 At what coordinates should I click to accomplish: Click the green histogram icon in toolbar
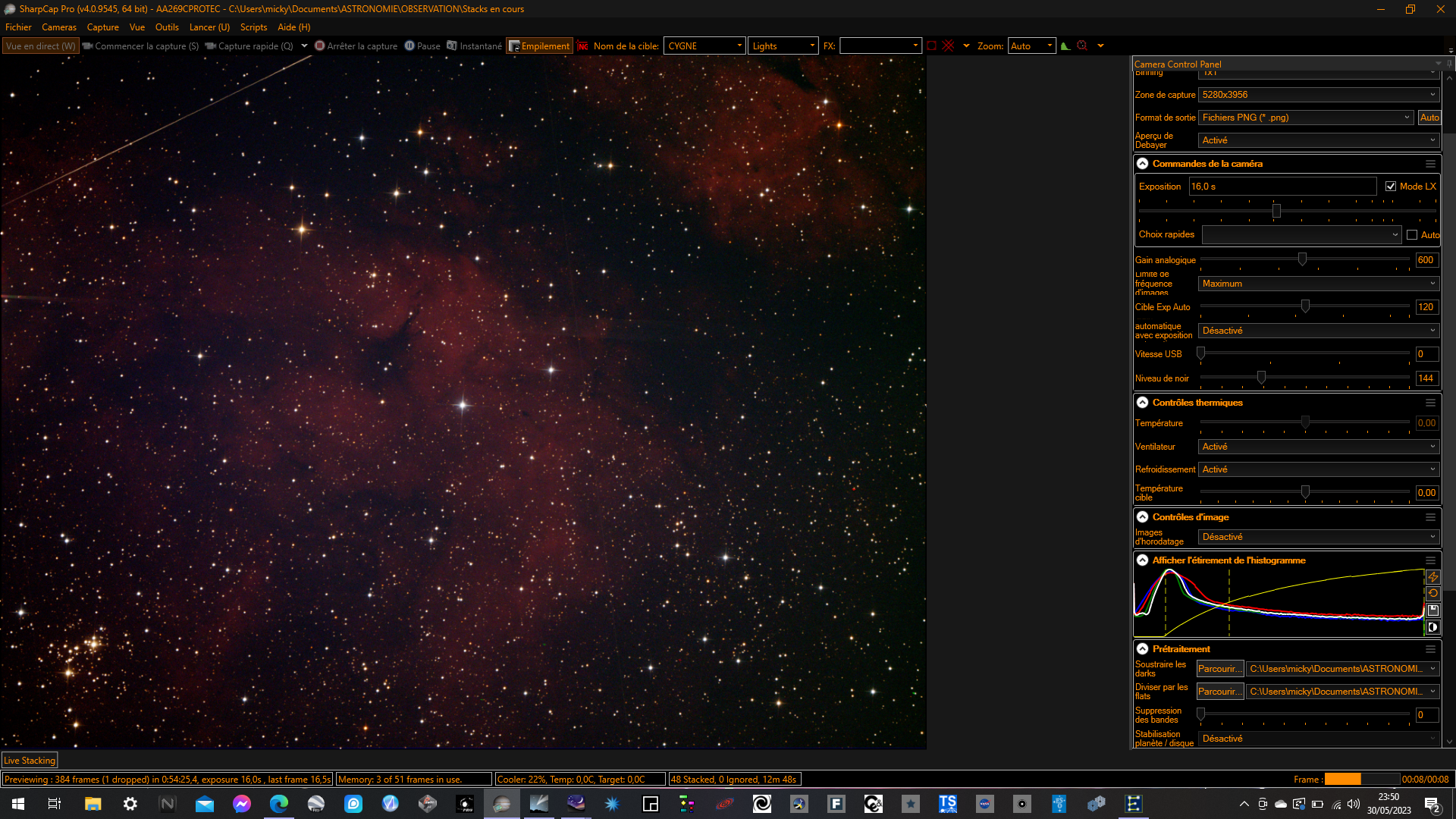(1065, 46)
